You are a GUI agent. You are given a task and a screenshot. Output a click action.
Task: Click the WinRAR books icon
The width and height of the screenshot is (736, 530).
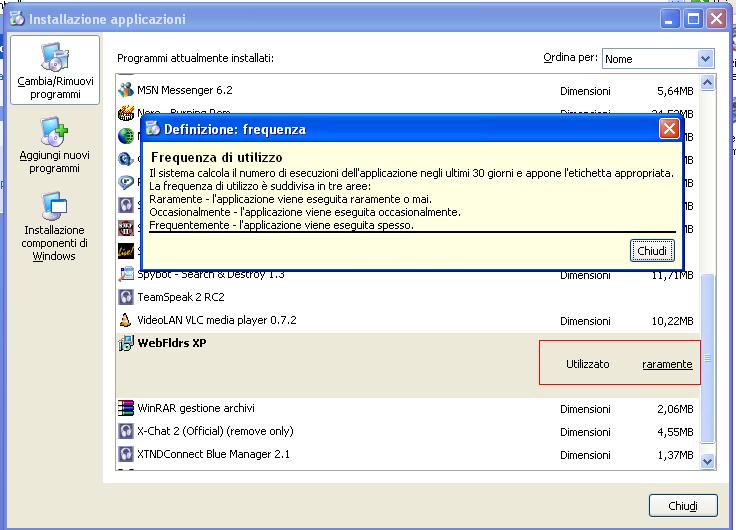click(x=126, y=408)
